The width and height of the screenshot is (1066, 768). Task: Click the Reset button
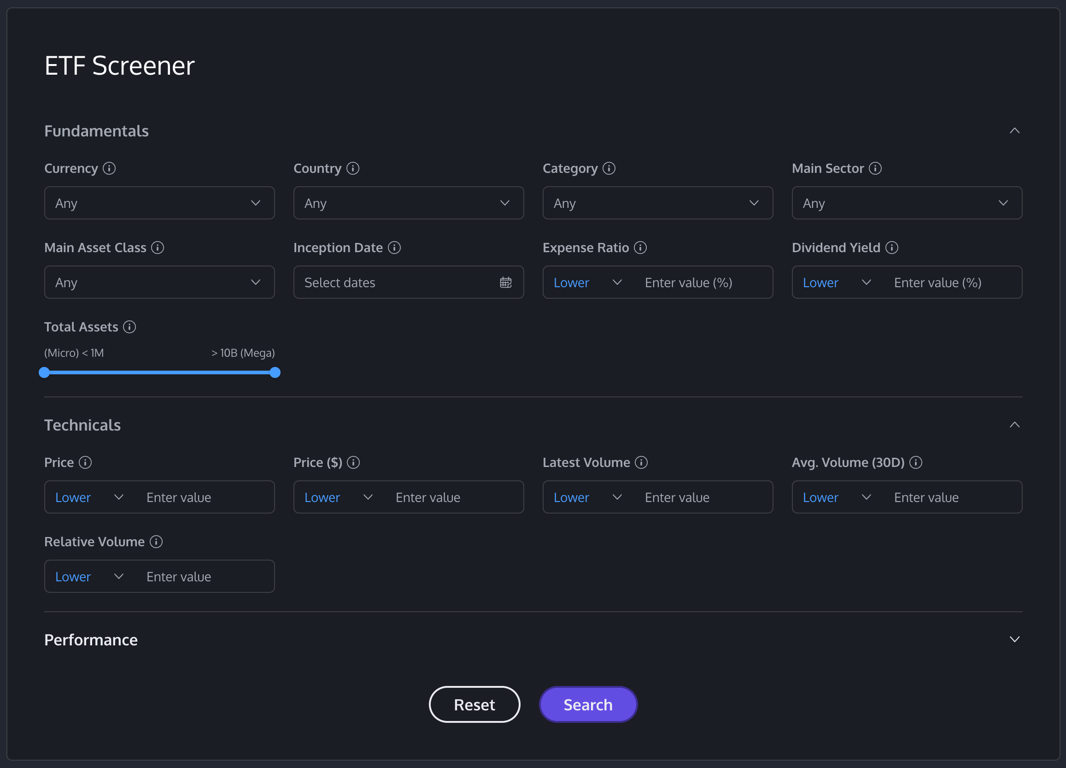coord(475,705)
